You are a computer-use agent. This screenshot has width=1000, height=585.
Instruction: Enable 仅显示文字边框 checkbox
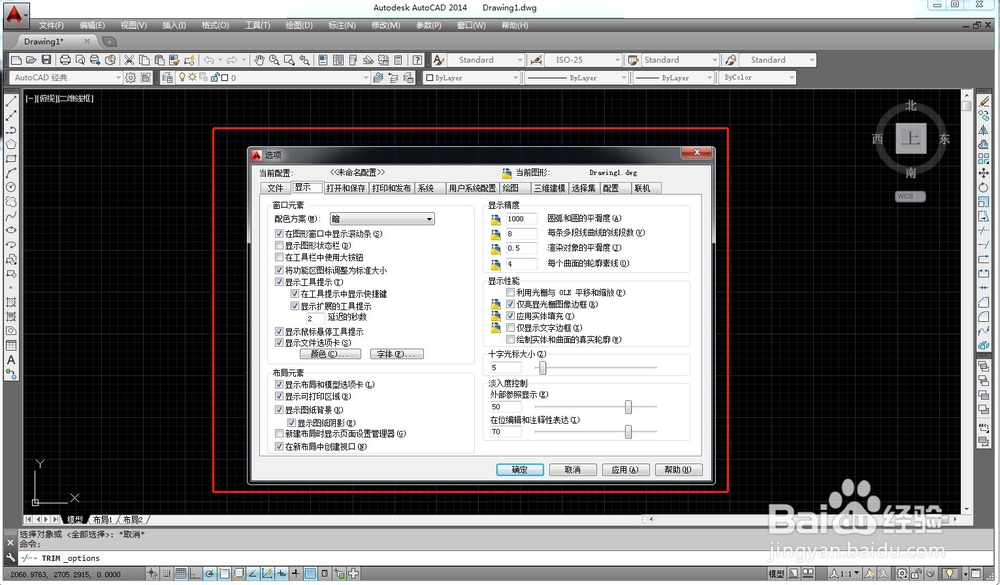click(510, 328)
